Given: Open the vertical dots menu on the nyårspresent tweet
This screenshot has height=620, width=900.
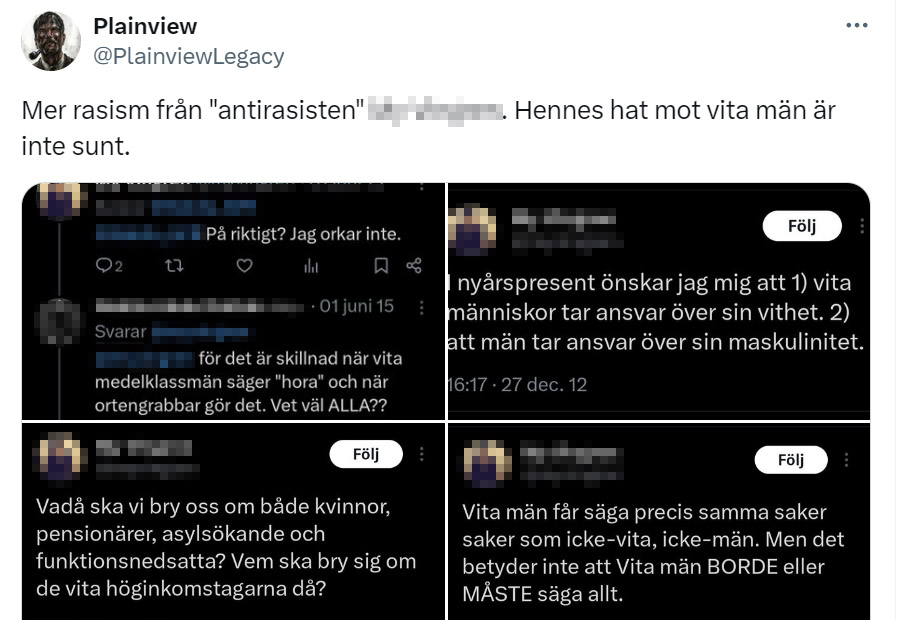Looking at the screenshot, I should (862, 226).
